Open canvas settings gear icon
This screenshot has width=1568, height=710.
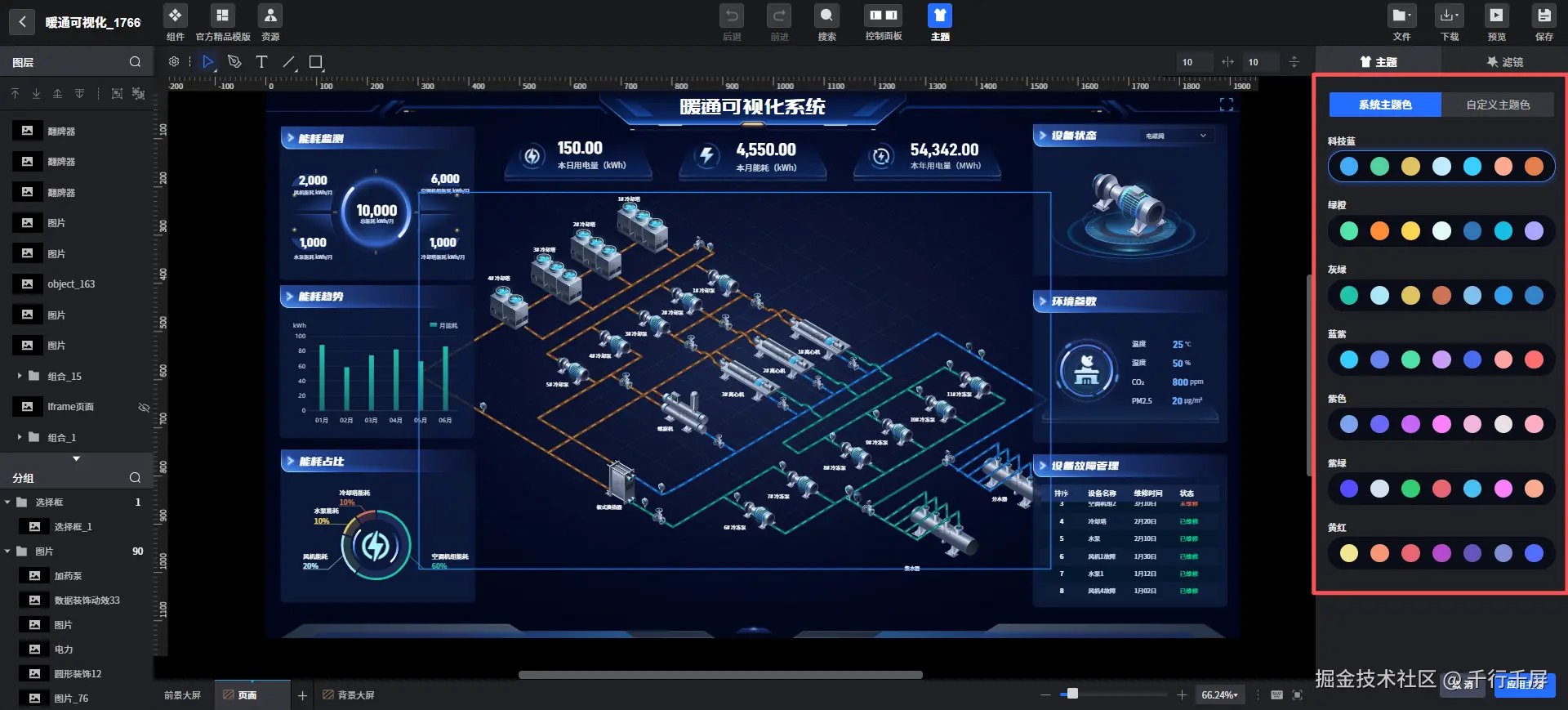tap(174, 61)
